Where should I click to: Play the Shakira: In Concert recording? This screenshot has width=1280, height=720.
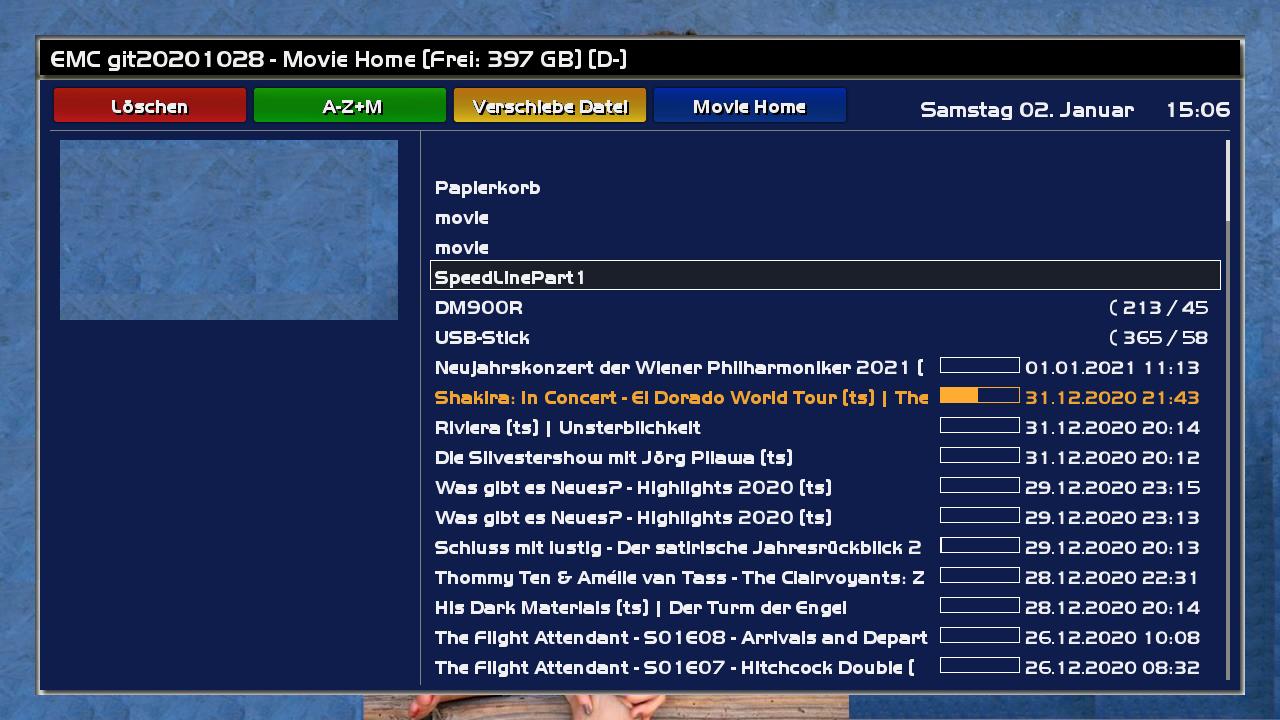click(681, 398)
